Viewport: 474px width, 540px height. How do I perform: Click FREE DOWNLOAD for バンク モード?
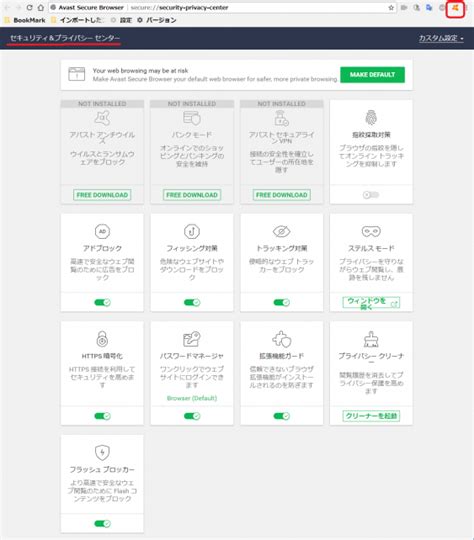click(x=192, y=195)
